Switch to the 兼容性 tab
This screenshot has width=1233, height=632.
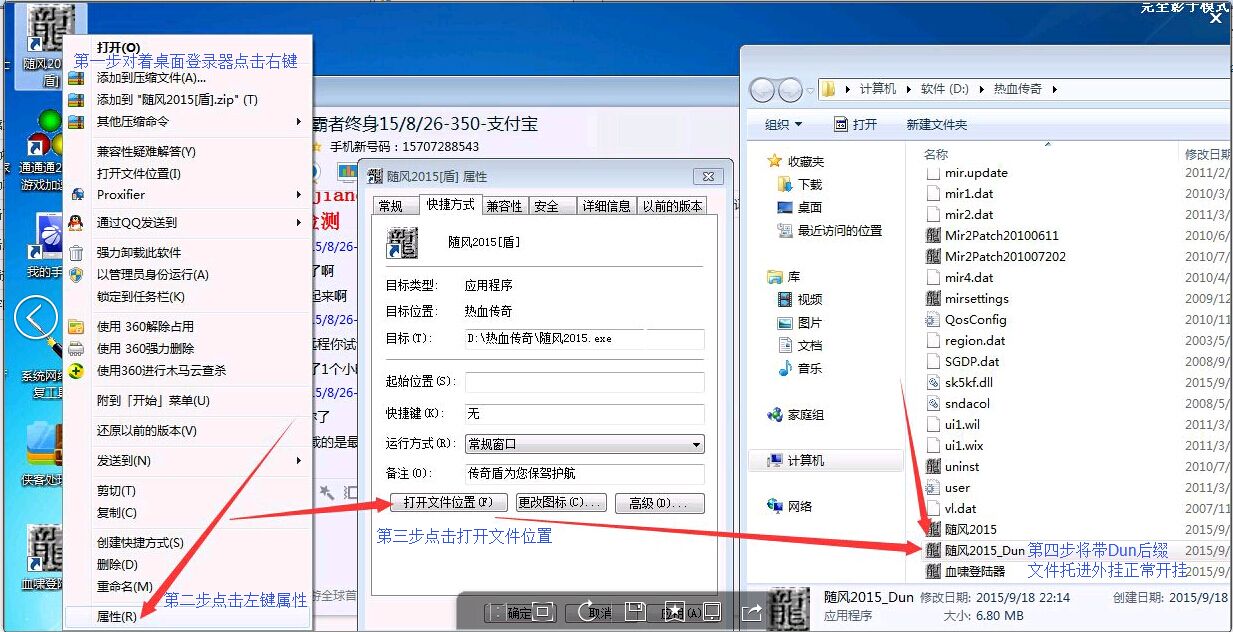point(503,206)
